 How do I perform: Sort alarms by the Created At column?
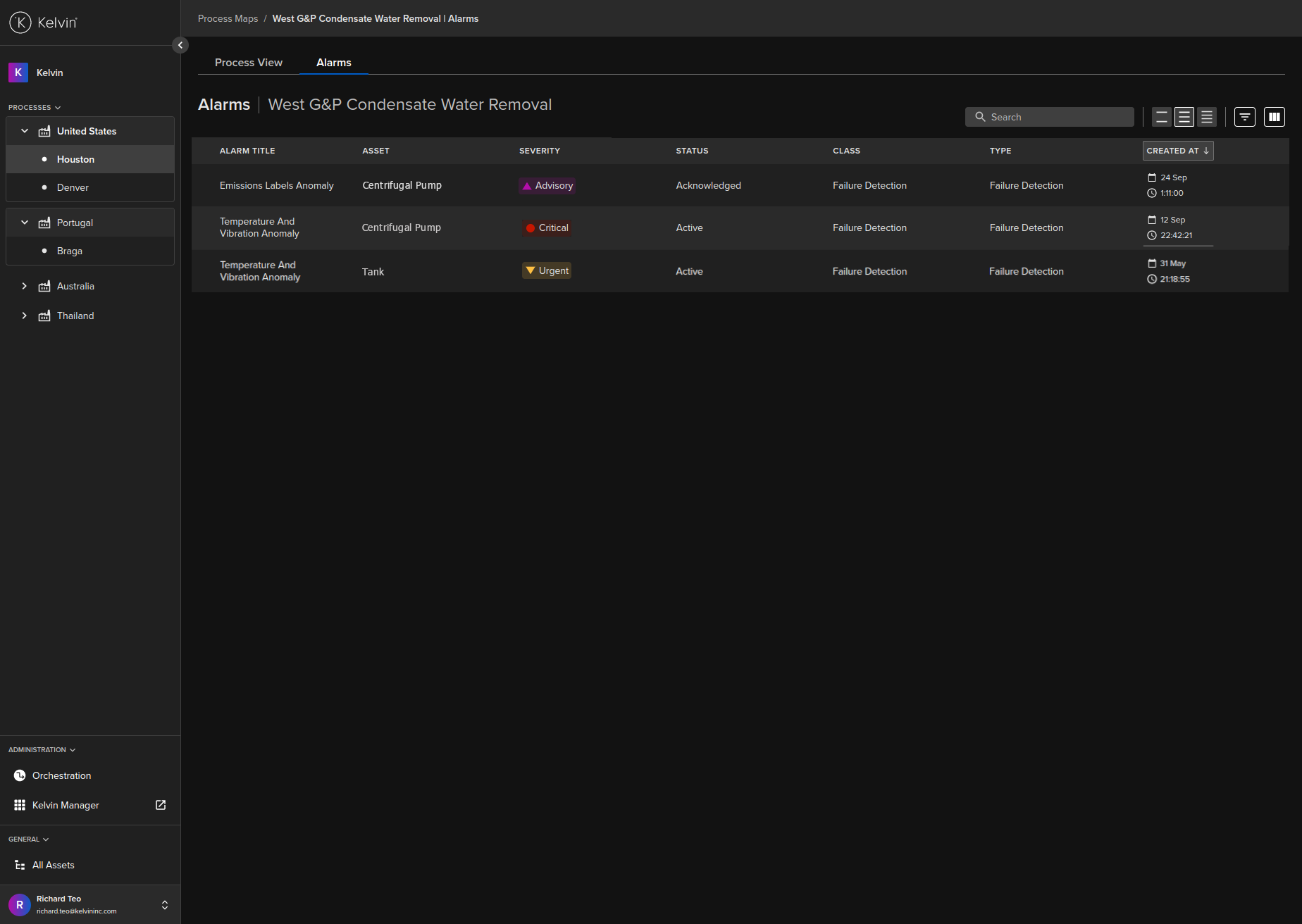[x=1177, y=151]
